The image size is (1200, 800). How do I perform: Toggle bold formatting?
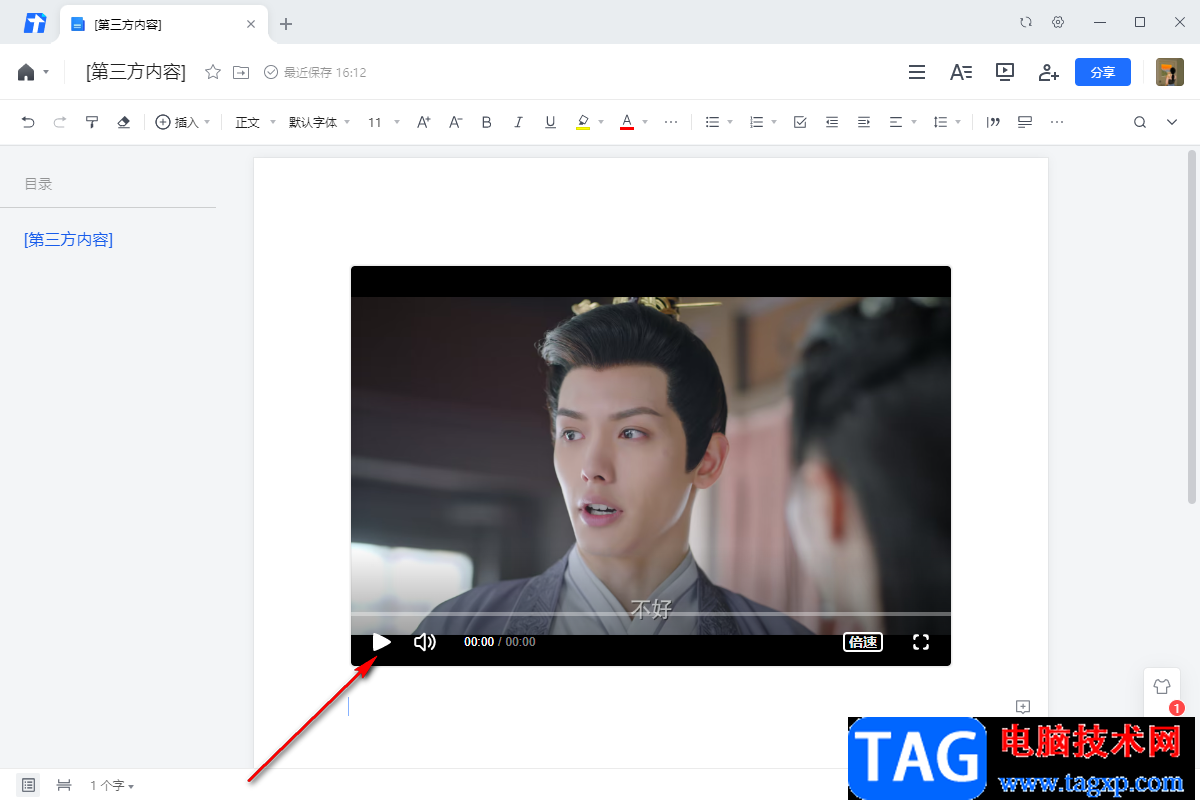click(487, 122)
